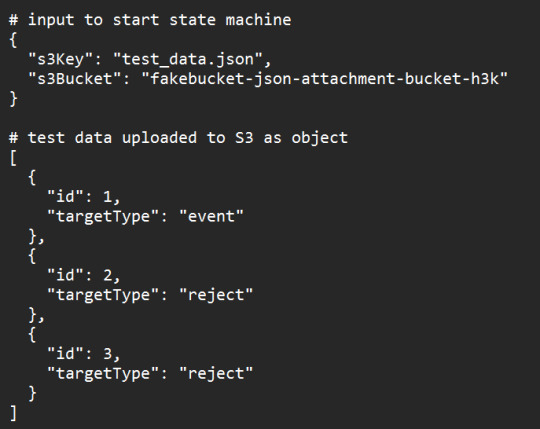
Task: Select the "s3Key" property name
Action: 61,59
